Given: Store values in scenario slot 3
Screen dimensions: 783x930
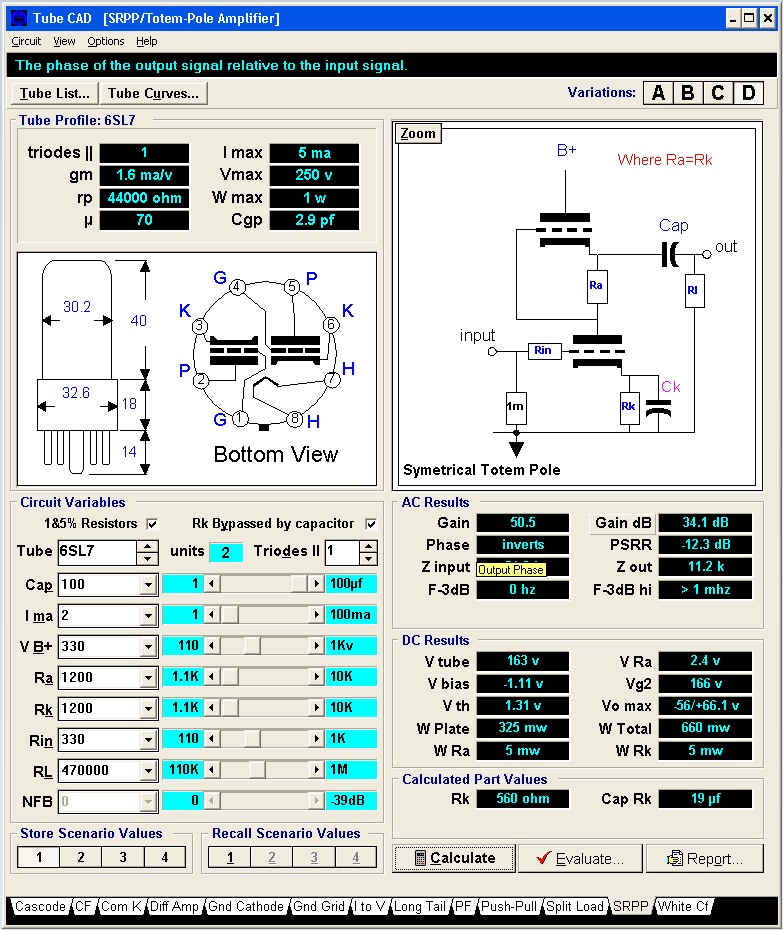Looking at the screenshot, I should point(122,857).
